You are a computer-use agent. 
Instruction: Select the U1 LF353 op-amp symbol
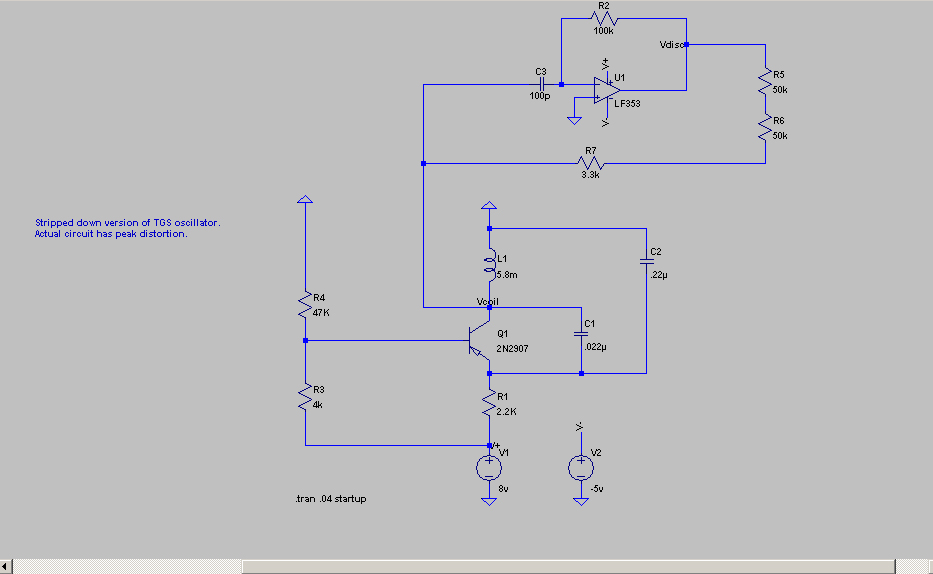point(606,90)
